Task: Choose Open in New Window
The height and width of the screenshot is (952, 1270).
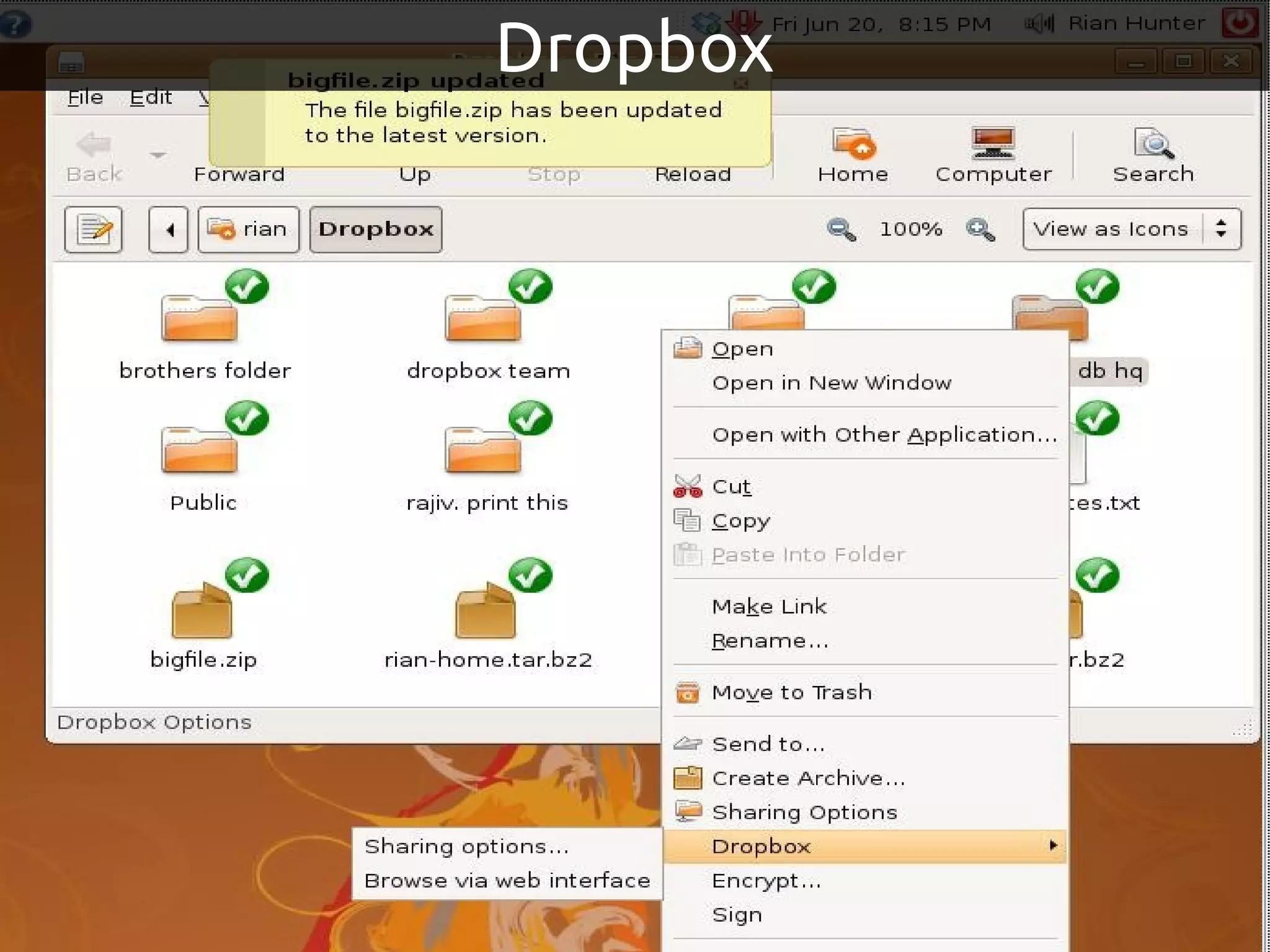Action: [865, 383]
